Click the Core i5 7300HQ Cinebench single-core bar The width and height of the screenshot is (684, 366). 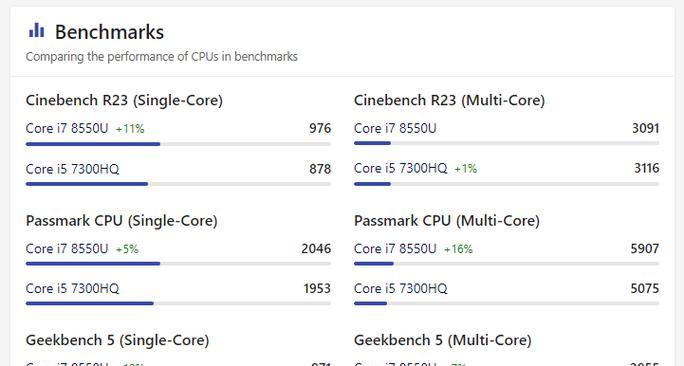click(x=178, y=184)
